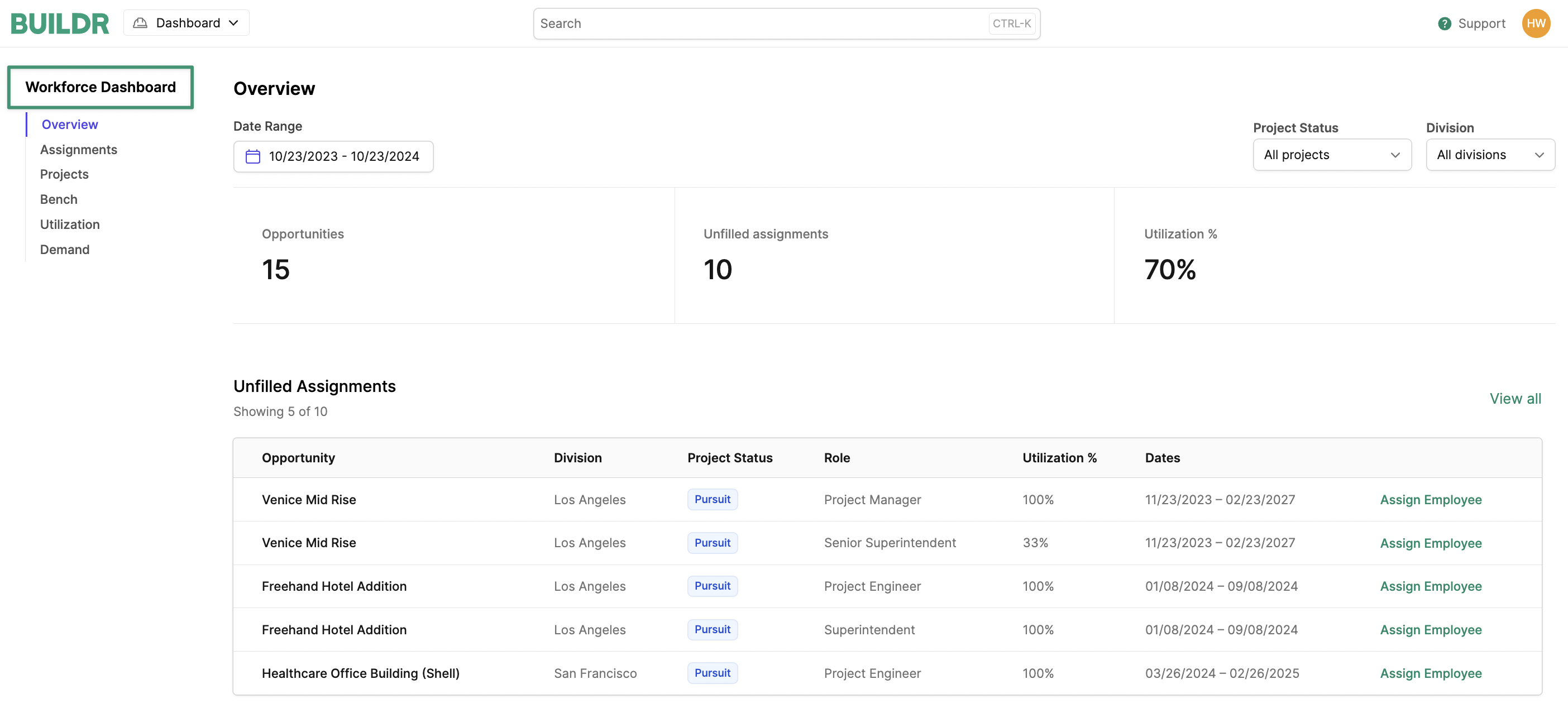Focus the Search input field

click(786, 23)
